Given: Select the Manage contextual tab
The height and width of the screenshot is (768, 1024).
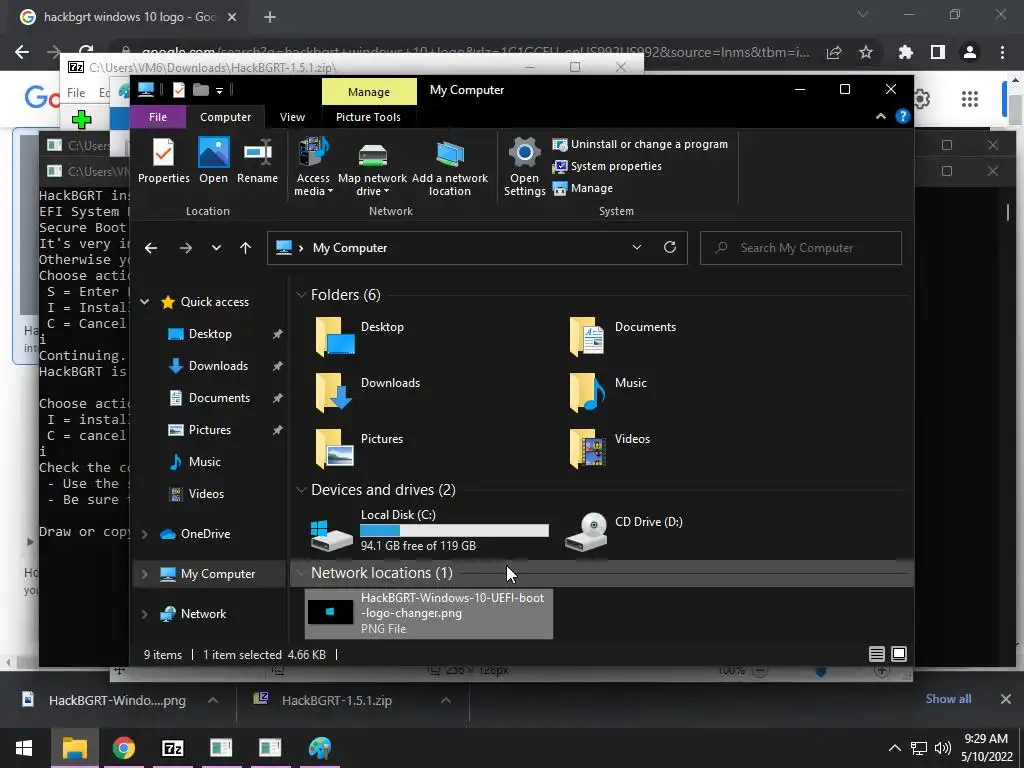Looking at the screenshot, I should [x=369, y=92].
